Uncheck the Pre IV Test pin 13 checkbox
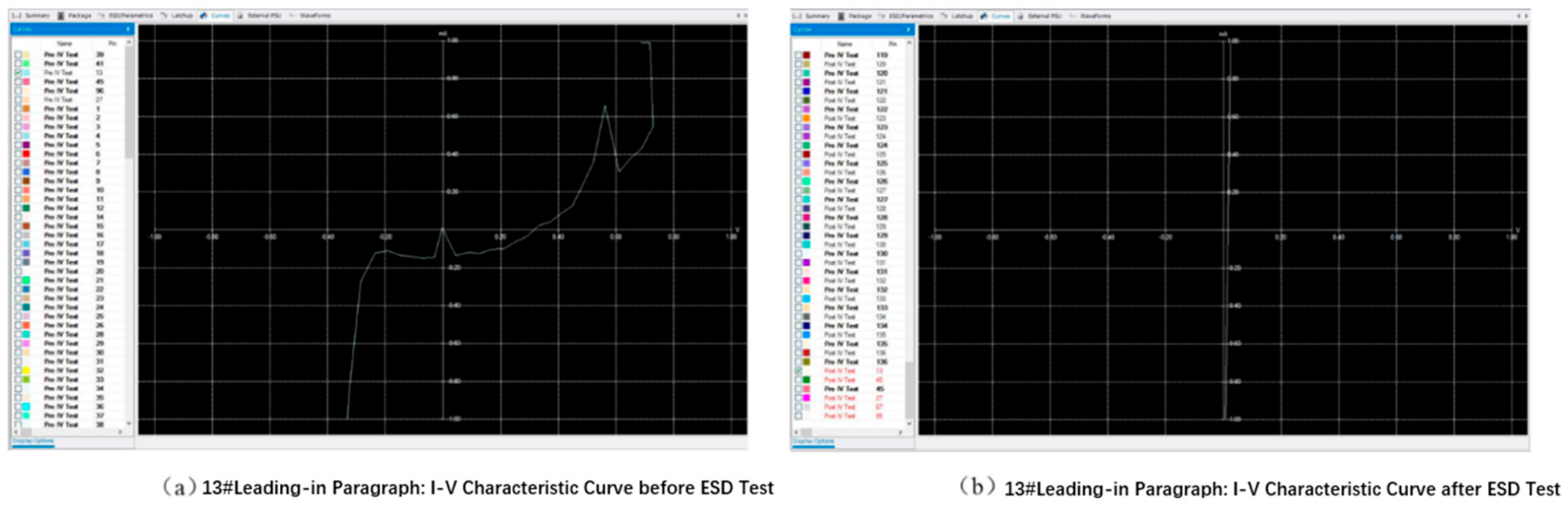The width and height of the screenshot is (1568, 508). pyautogui.click(x=18, y=72)
